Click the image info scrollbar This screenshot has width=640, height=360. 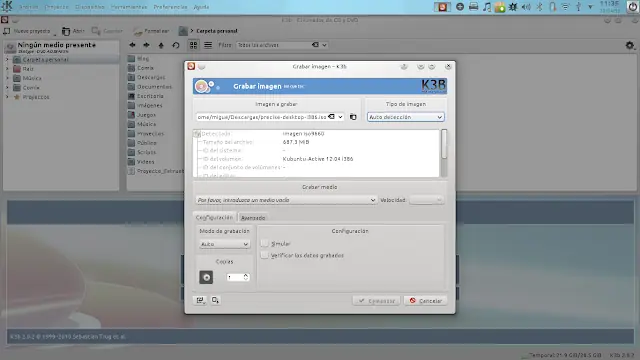[x=444, y=144]
